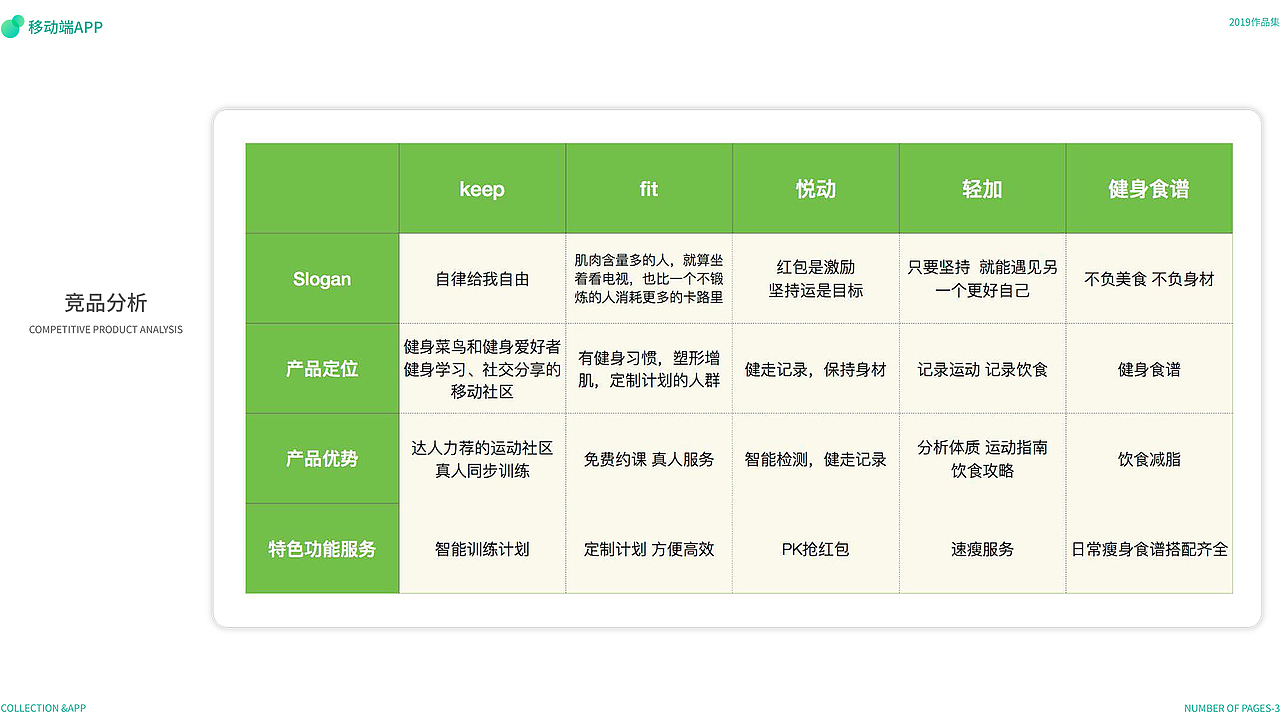Click the 移动端APP title text
This screenshot has height=720, width=1280.
pyautogui.click(x=65, y=27)
